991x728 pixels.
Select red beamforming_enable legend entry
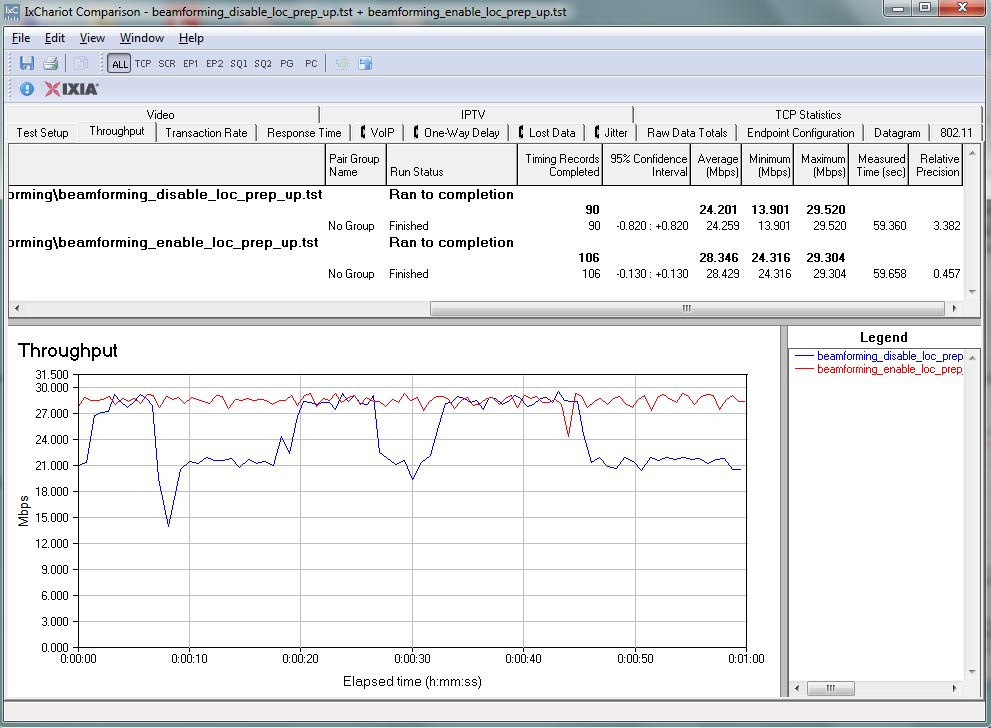[x=879, y=369]
